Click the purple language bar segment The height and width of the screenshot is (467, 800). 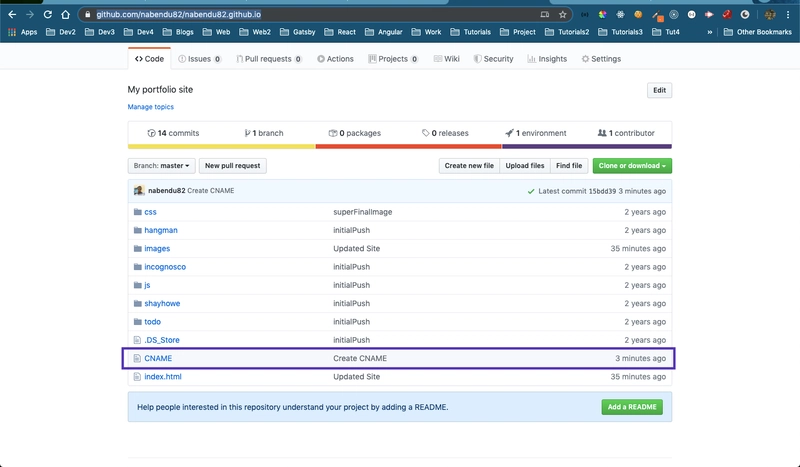coord(587,146)
